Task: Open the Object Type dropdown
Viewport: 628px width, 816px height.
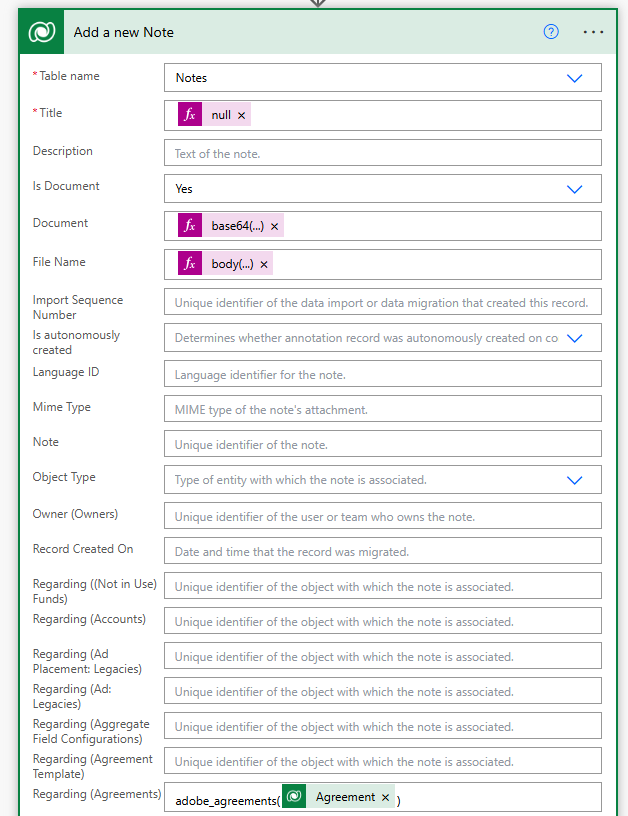Action: tap(574, 480)
